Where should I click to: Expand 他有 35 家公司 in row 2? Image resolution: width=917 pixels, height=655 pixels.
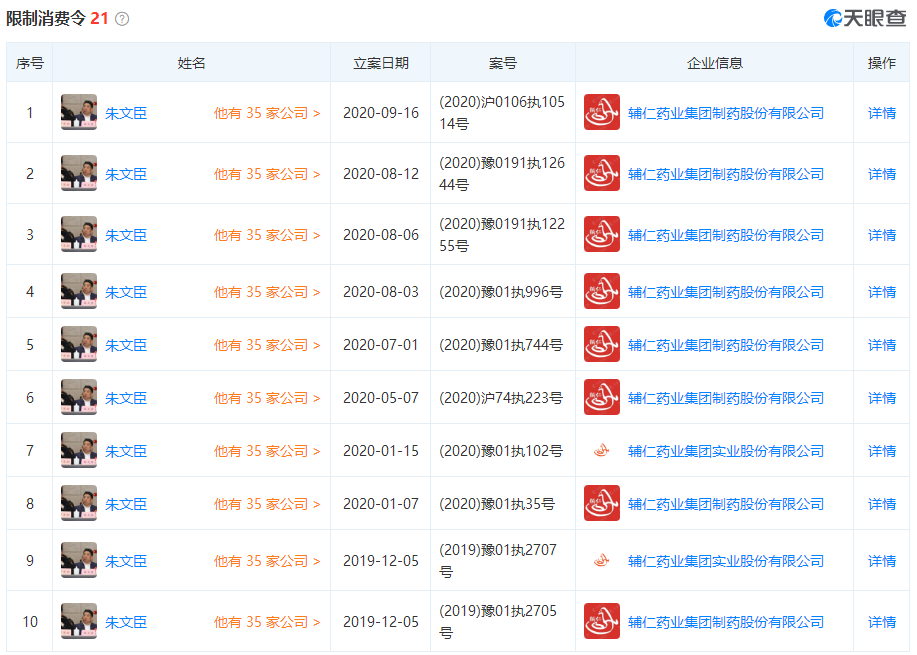(x=267, y=174)
